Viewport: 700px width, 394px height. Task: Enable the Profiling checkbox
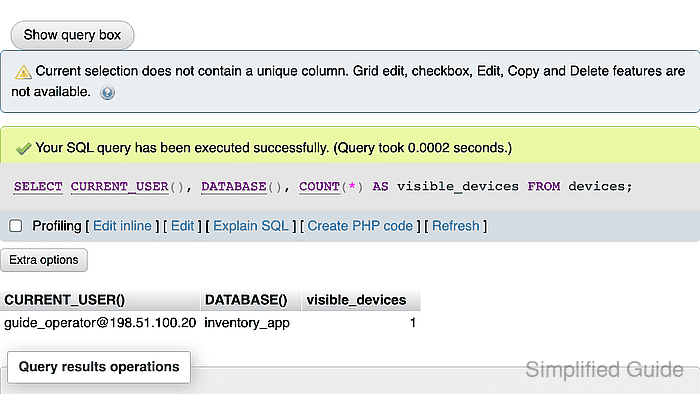tap(16, 226)
